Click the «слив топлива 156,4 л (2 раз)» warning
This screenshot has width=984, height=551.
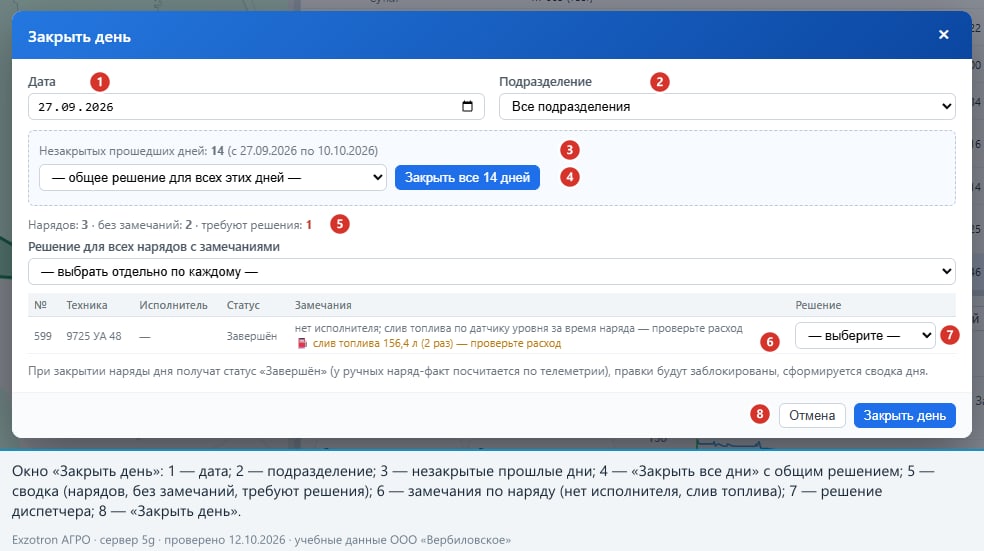point(382,343)
